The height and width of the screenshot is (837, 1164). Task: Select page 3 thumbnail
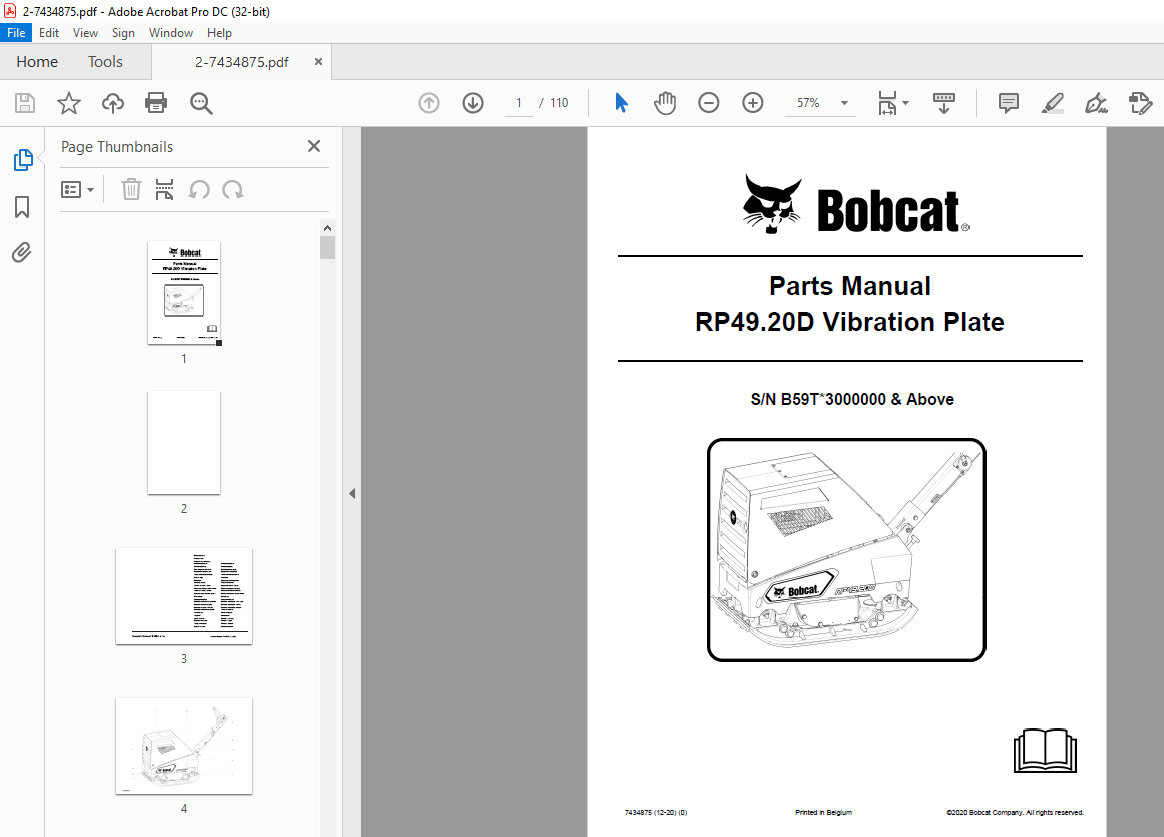pos(184,596)
